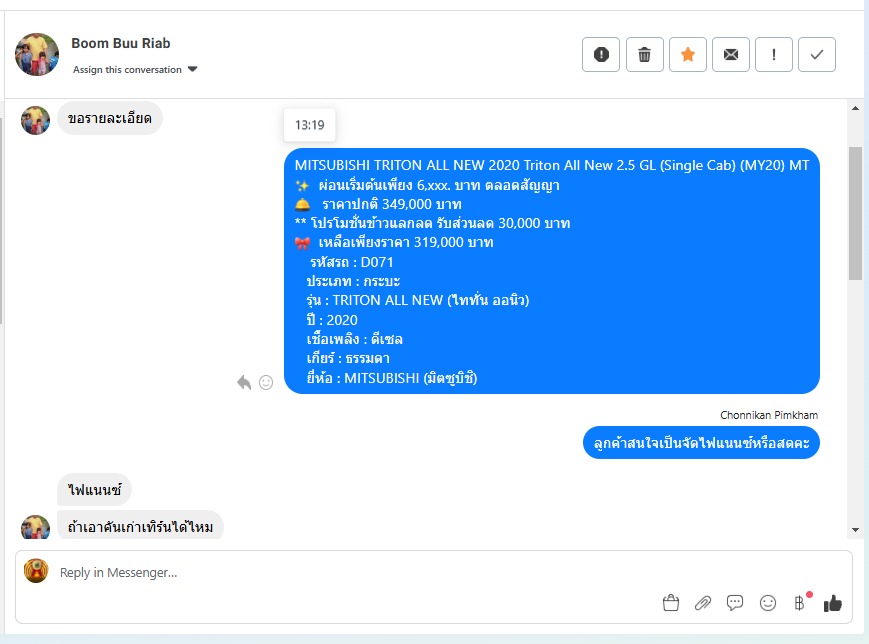The image size is (869, 644).
Task: Click the line 'ปี : 2020'
Action: pyautogui.click(x=332, y=320)
